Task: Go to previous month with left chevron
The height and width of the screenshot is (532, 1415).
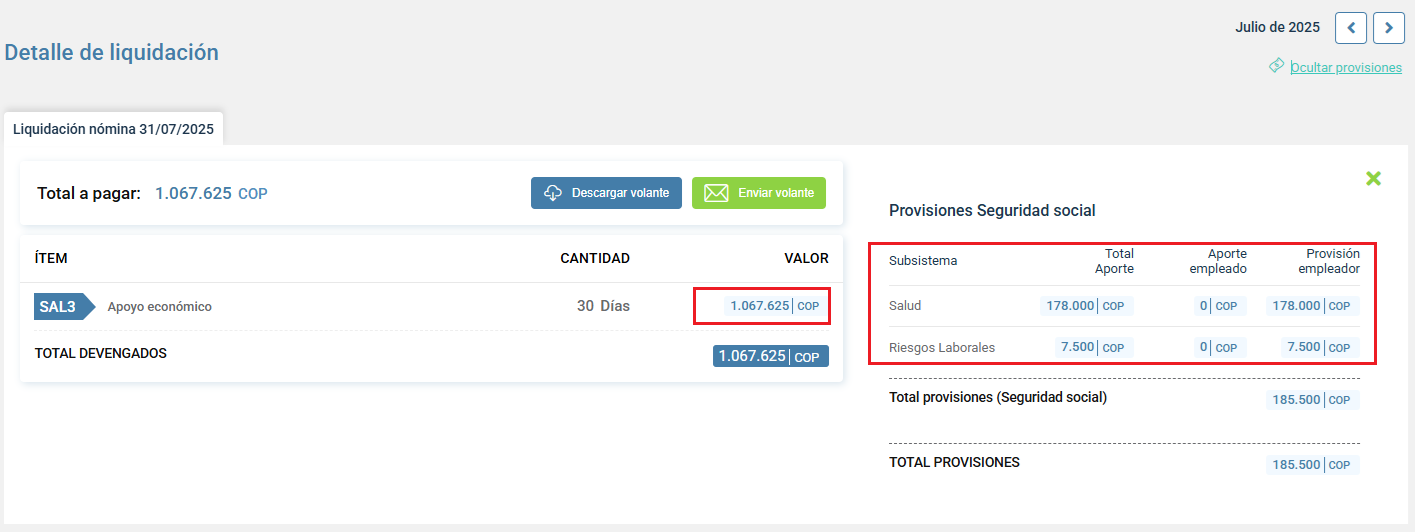Action: 1351,28
